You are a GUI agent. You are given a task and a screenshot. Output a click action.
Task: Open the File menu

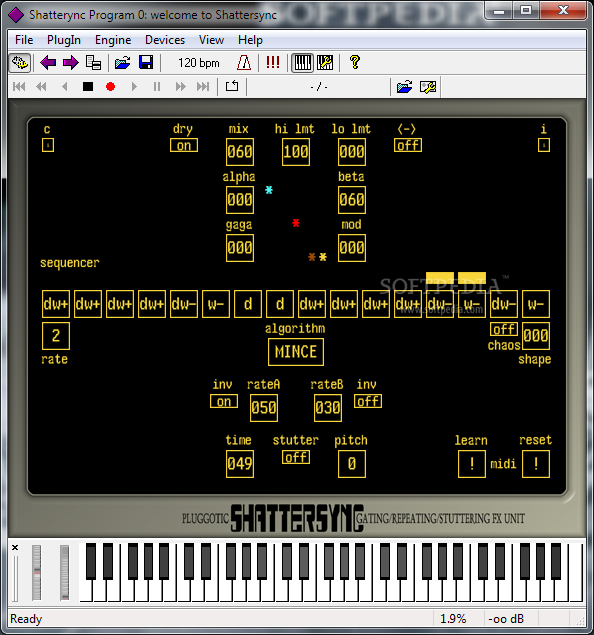[24, 40]
